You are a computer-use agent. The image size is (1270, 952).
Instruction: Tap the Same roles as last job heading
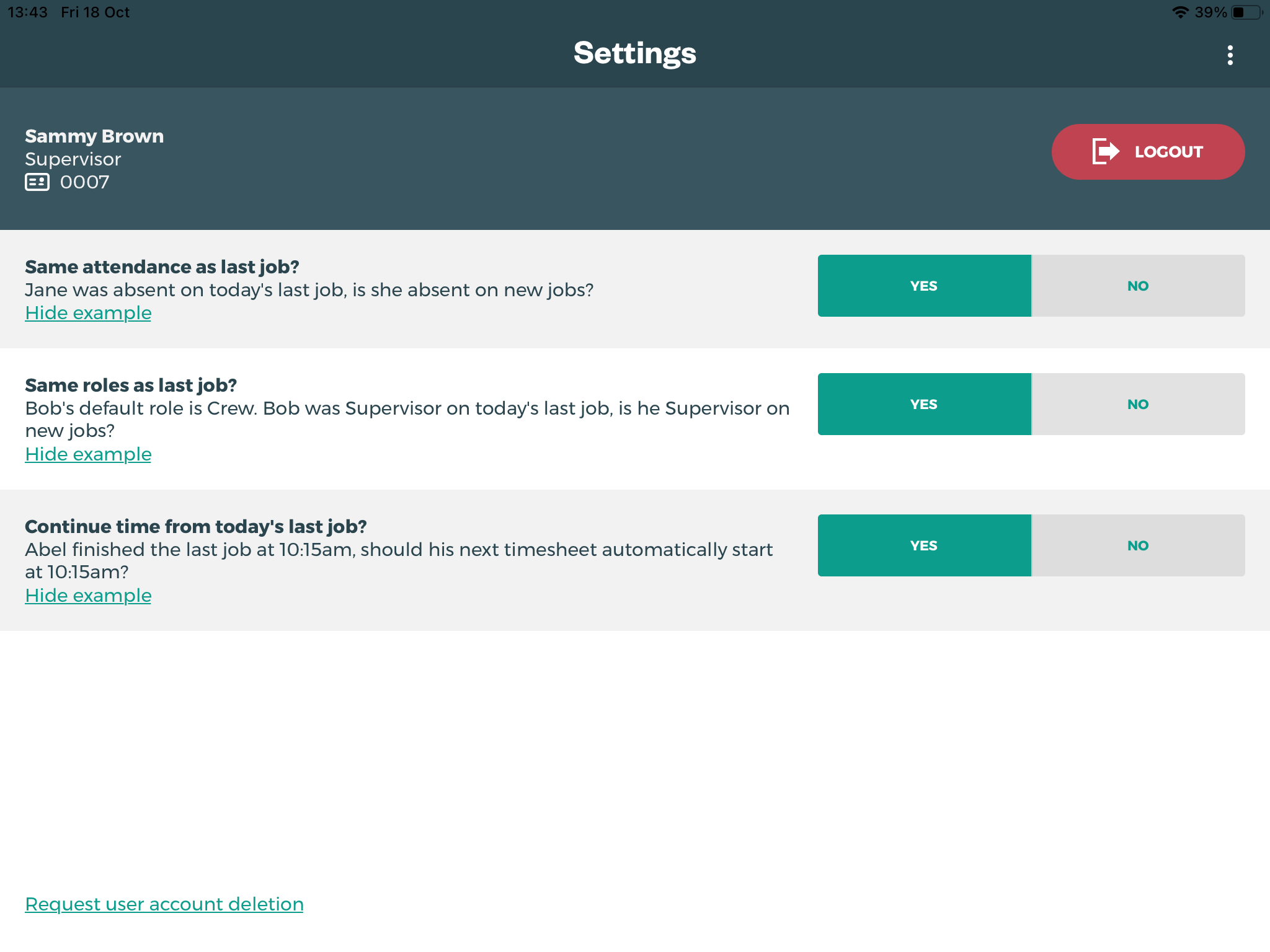tap(131, 386)
